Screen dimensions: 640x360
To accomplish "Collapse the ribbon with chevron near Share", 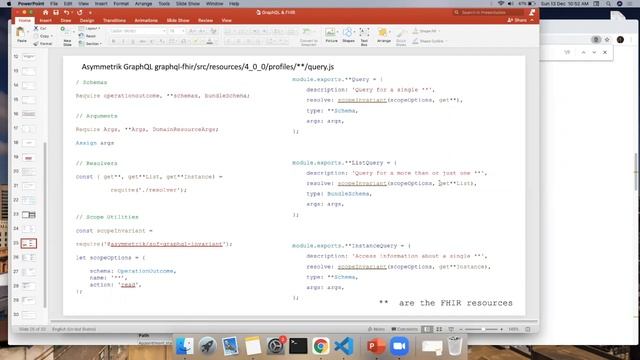I will coord(532,20).
